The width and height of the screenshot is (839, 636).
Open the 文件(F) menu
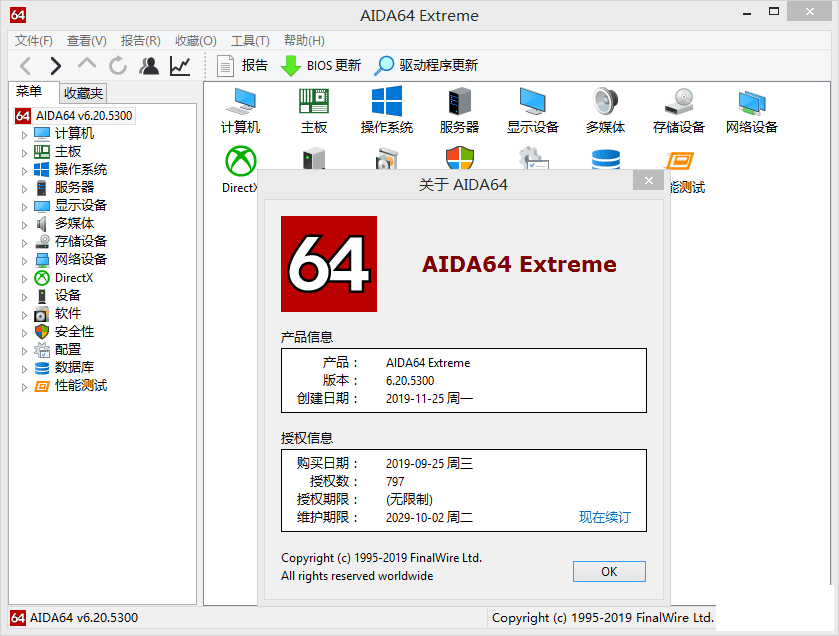coord(33,41)
